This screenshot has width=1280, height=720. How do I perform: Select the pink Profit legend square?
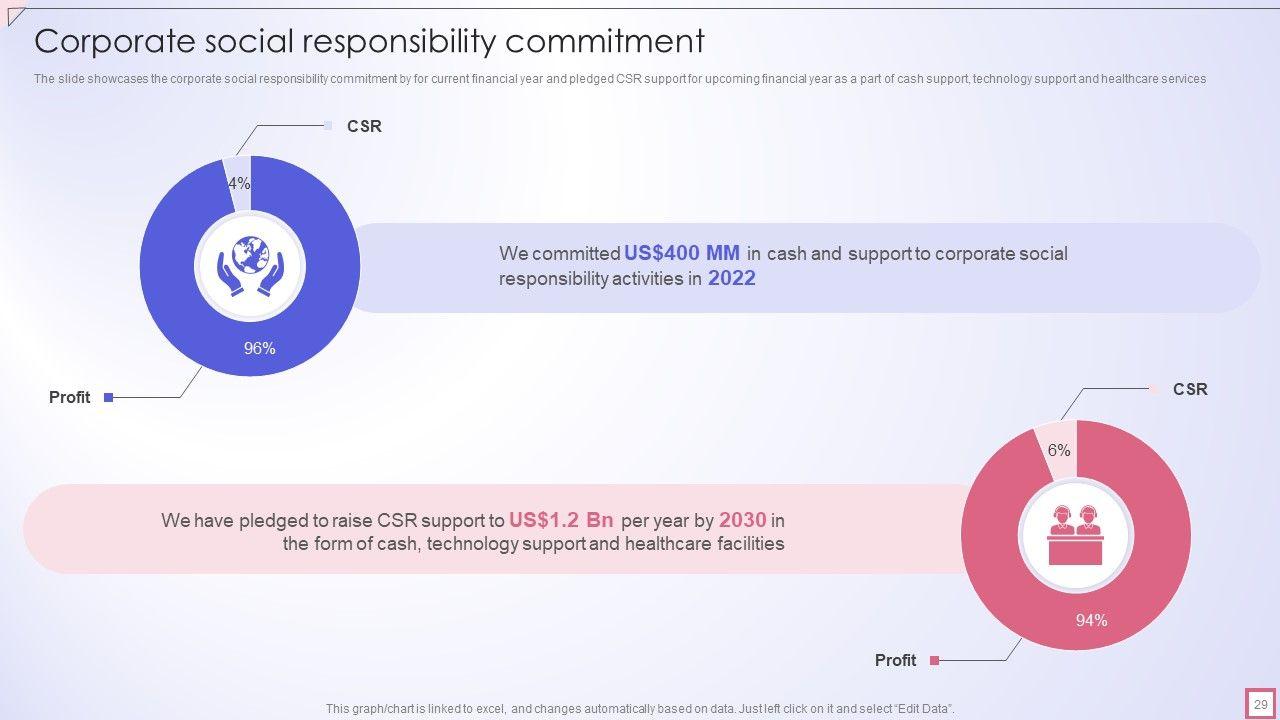935,661
